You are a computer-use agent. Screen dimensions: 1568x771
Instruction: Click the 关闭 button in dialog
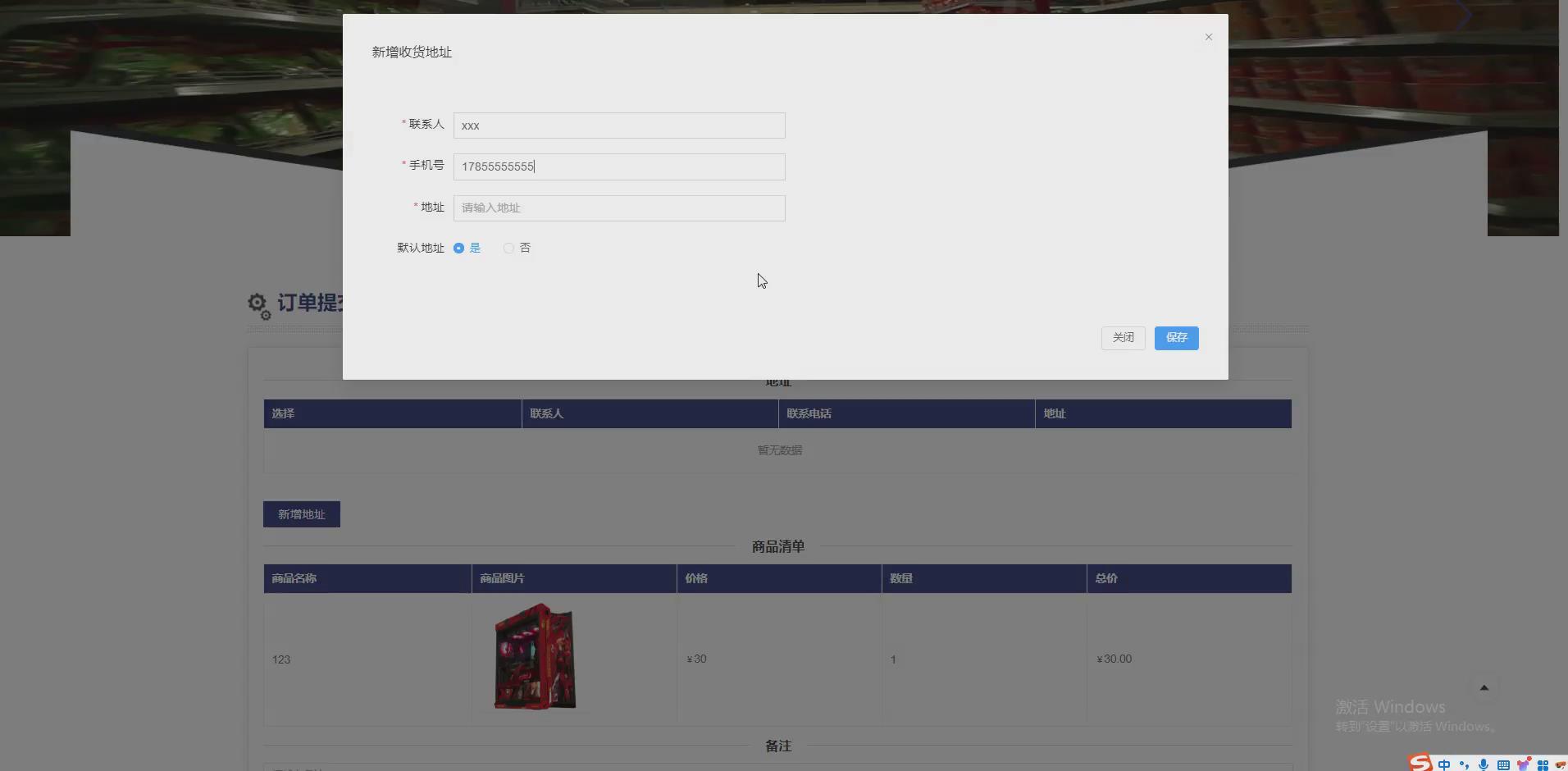(x=1123, y=338)
